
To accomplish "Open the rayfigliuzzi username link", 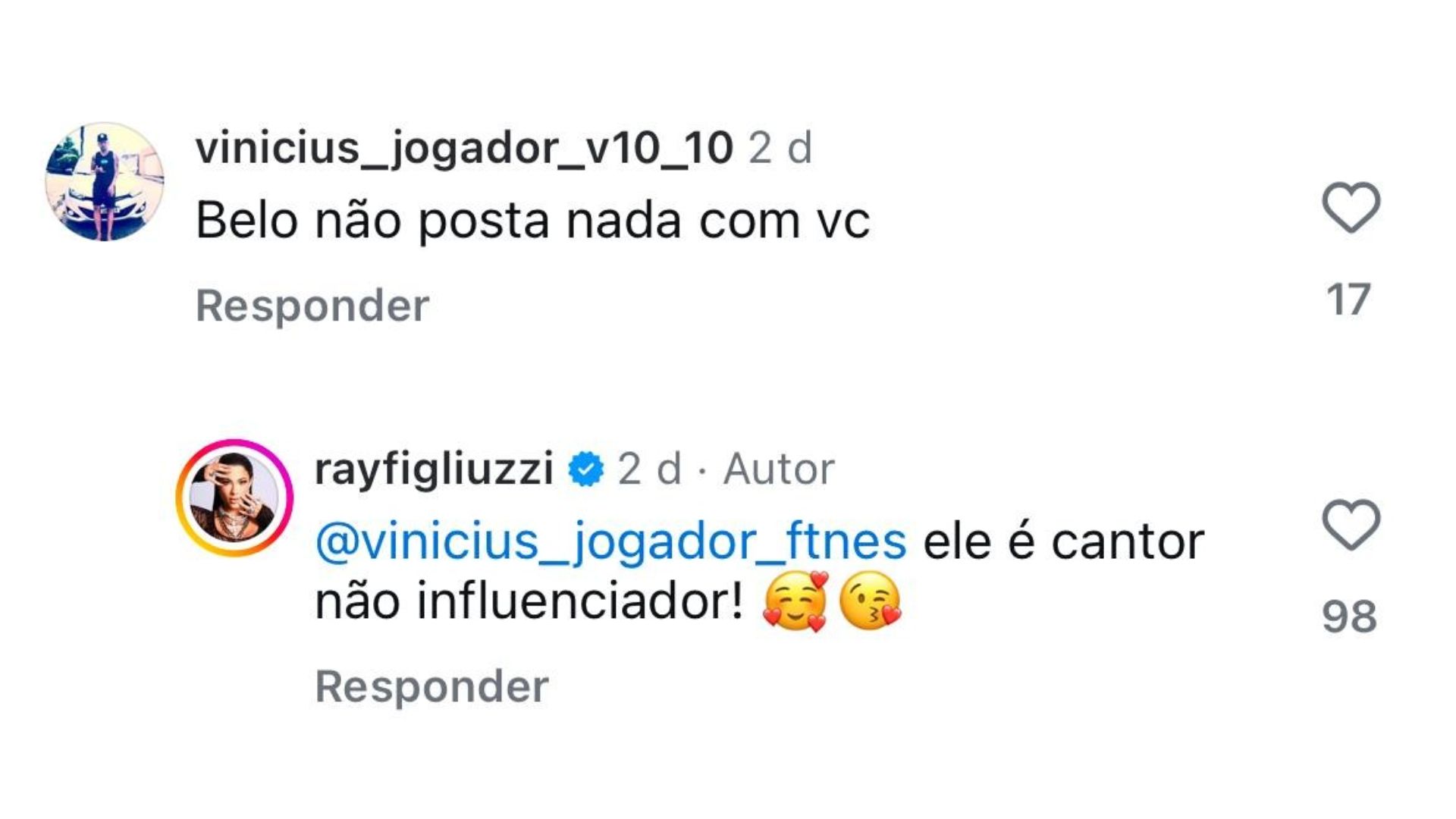I will click(x=434, y=469).
